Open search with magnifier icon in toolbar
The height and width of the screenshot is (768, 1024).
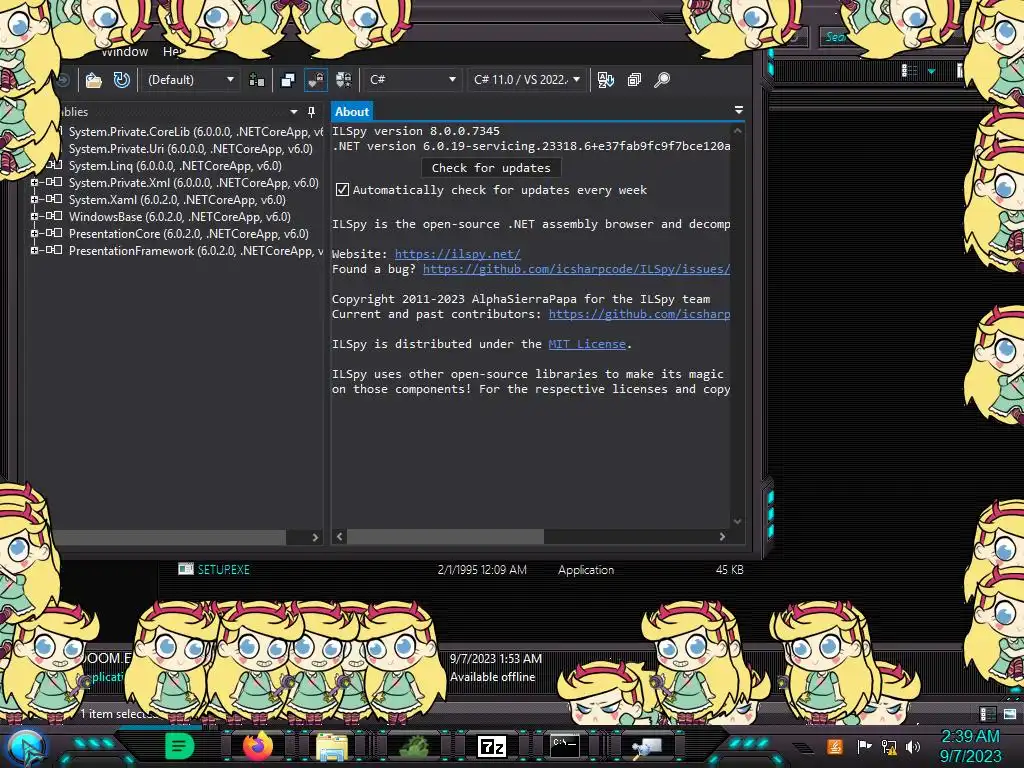pos(662,80)
